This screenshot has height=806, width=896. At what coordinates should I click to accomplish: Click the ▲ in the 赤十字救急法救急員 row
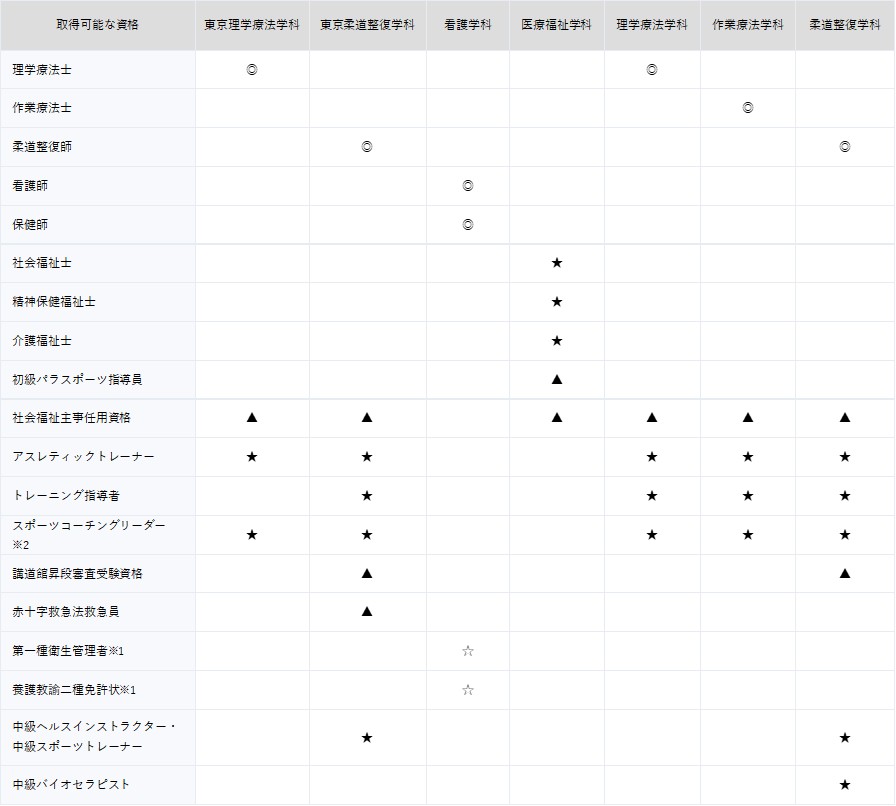pyautogui.click(x=367, y=611)
